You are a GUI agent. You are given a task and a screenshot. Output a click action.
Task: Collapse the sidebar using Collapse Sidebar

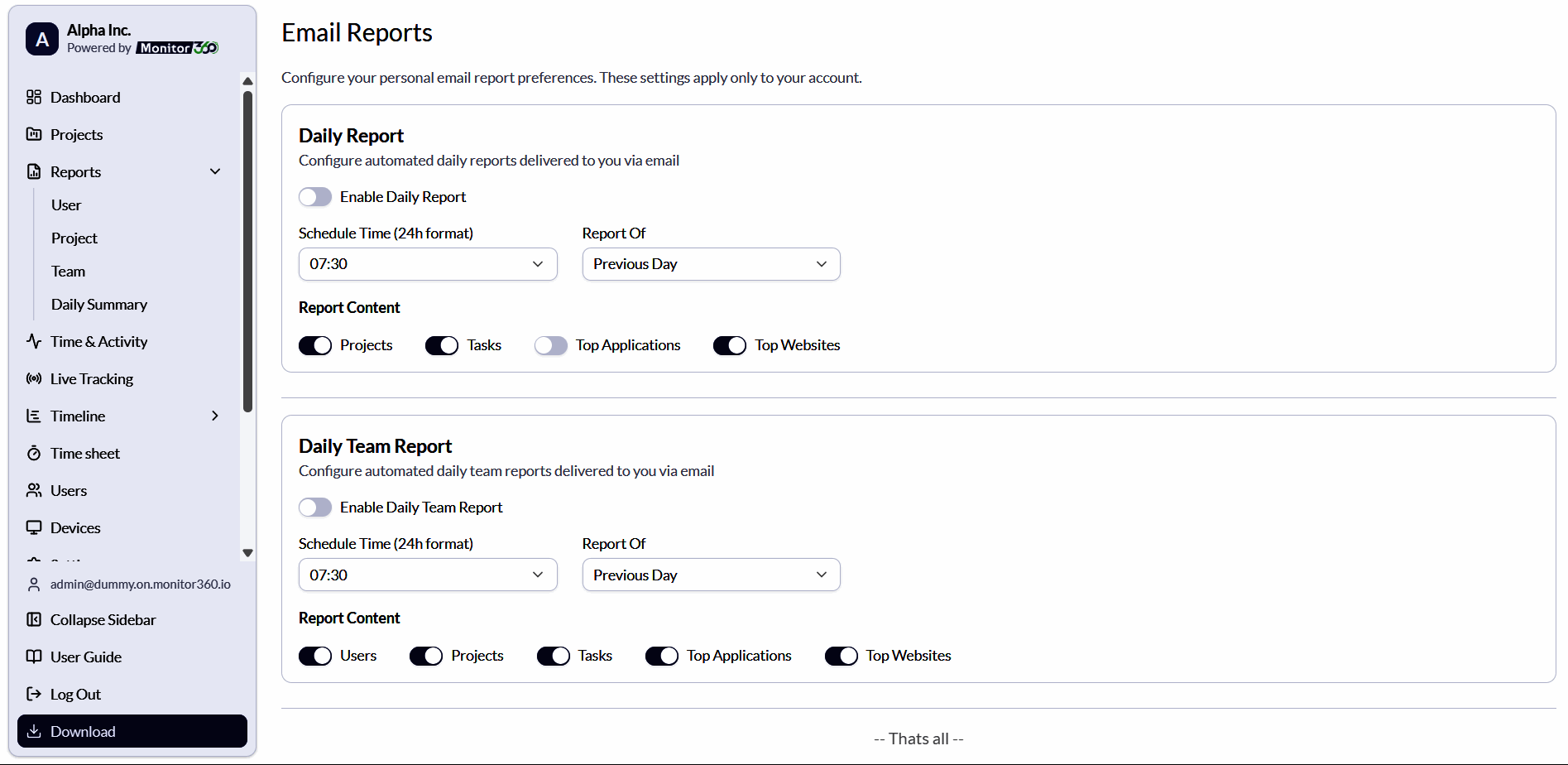[x=103, y=620]
